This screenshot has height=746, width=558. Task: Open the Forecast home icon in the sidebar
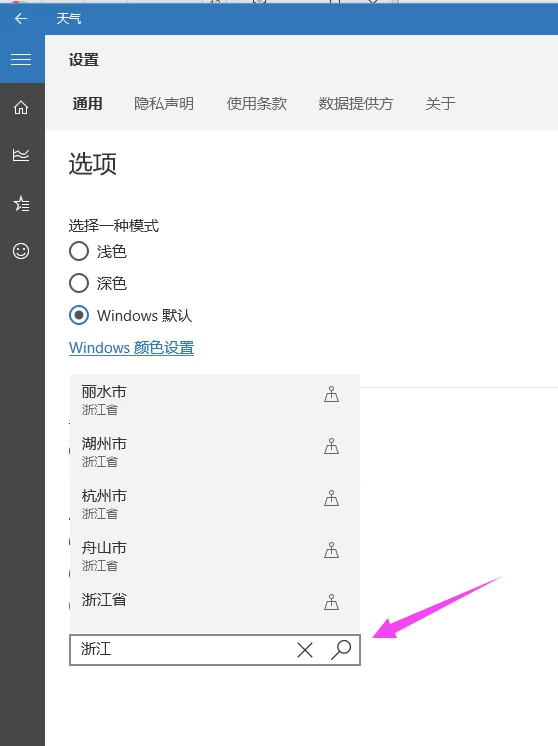tap(21, 108)
